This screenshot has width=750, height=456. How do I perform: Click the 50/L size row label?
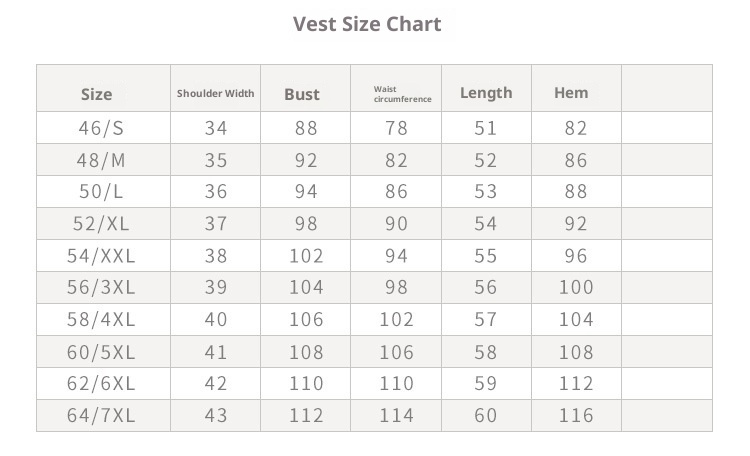click(101, 192)
